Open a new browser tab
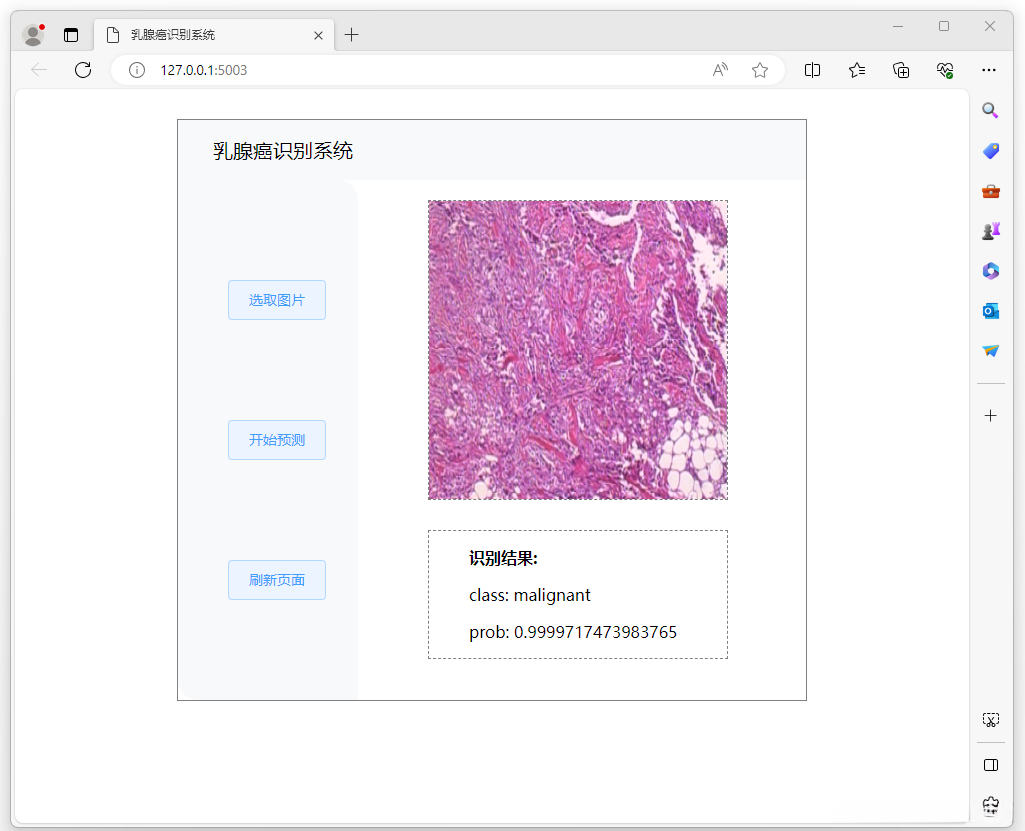1025x831 pixels. (351, 34)
